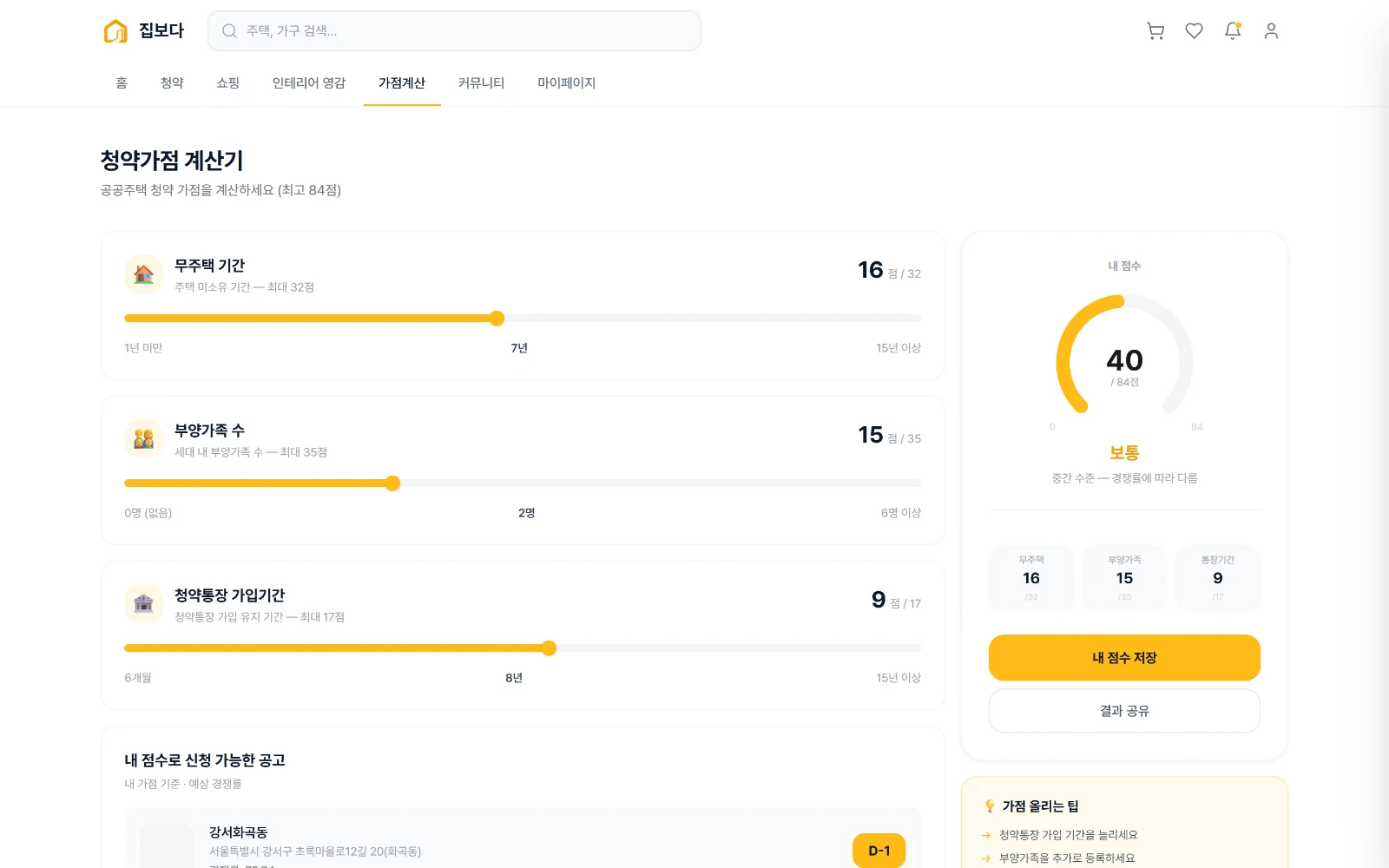This screenshot has height=868, width=1389.
Task: Click the 무주택 기간 house icon
Action: tap(144, 274)
